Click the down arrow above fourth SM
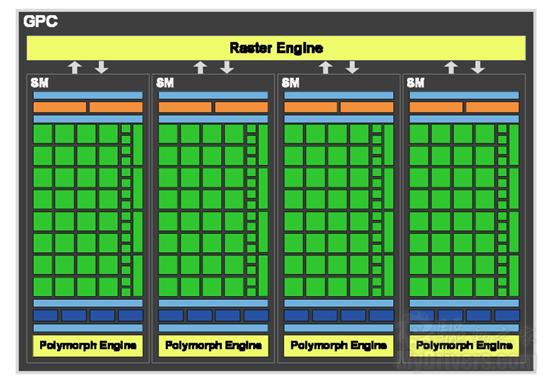Viewport: 550px width, 384px height. 478,67
